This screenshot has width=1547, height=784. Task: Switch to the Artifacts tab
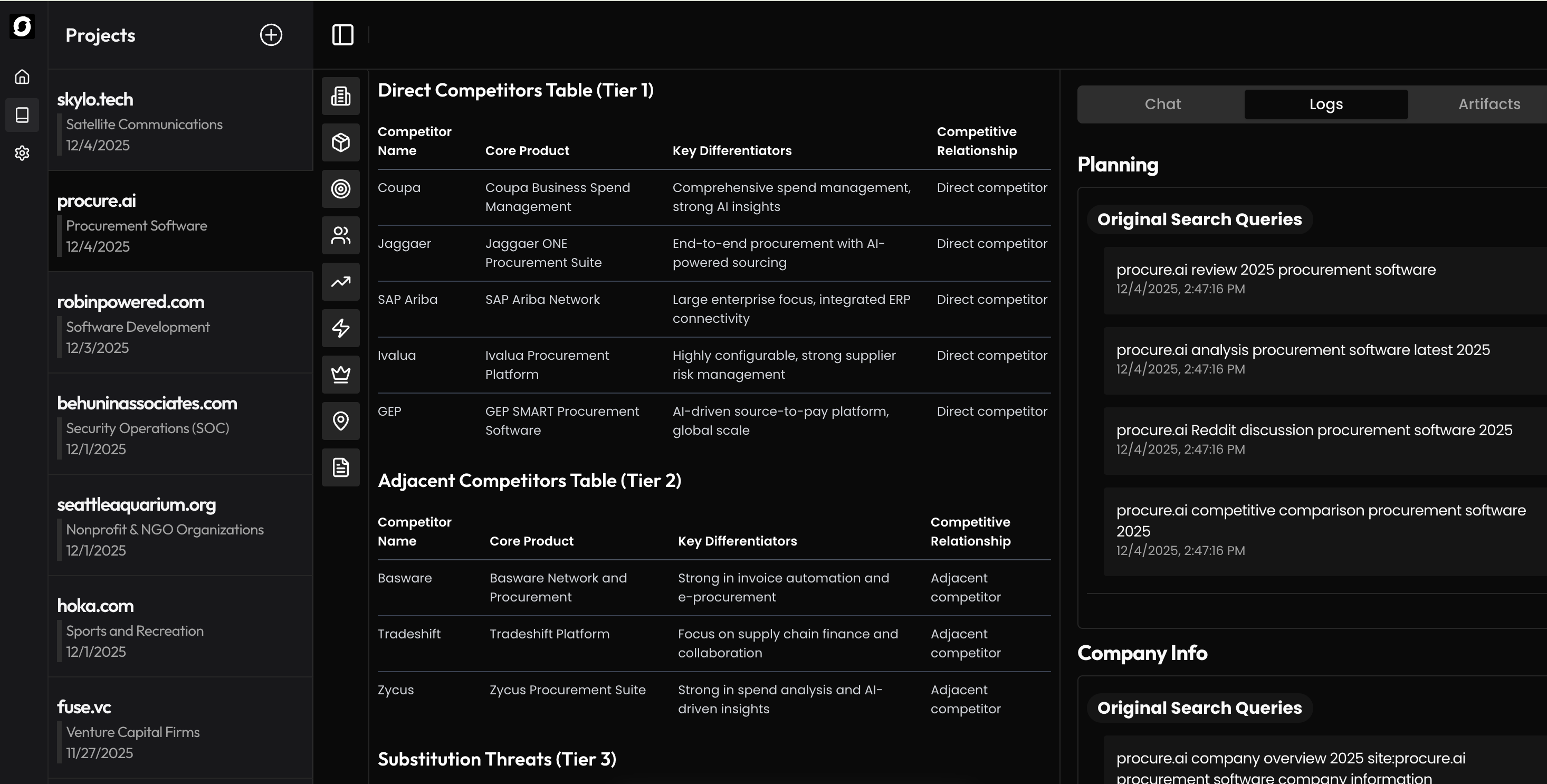click(x=1489, y=104)
